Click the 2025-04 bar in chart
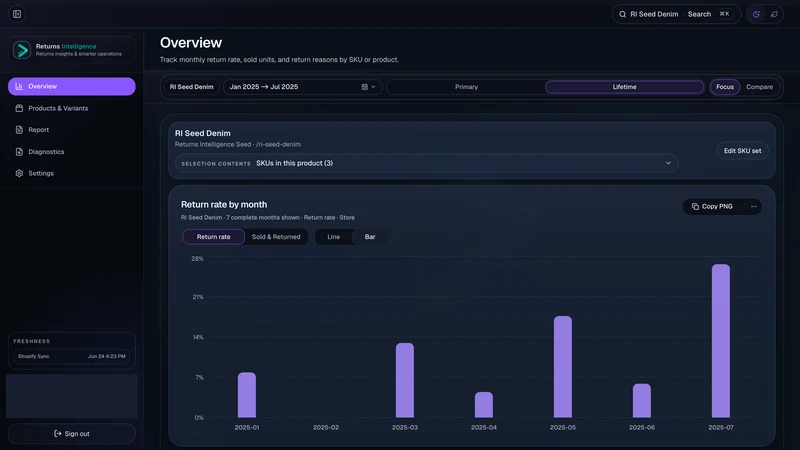The height and width of the screenshot is (450, 800). [484, 405]
